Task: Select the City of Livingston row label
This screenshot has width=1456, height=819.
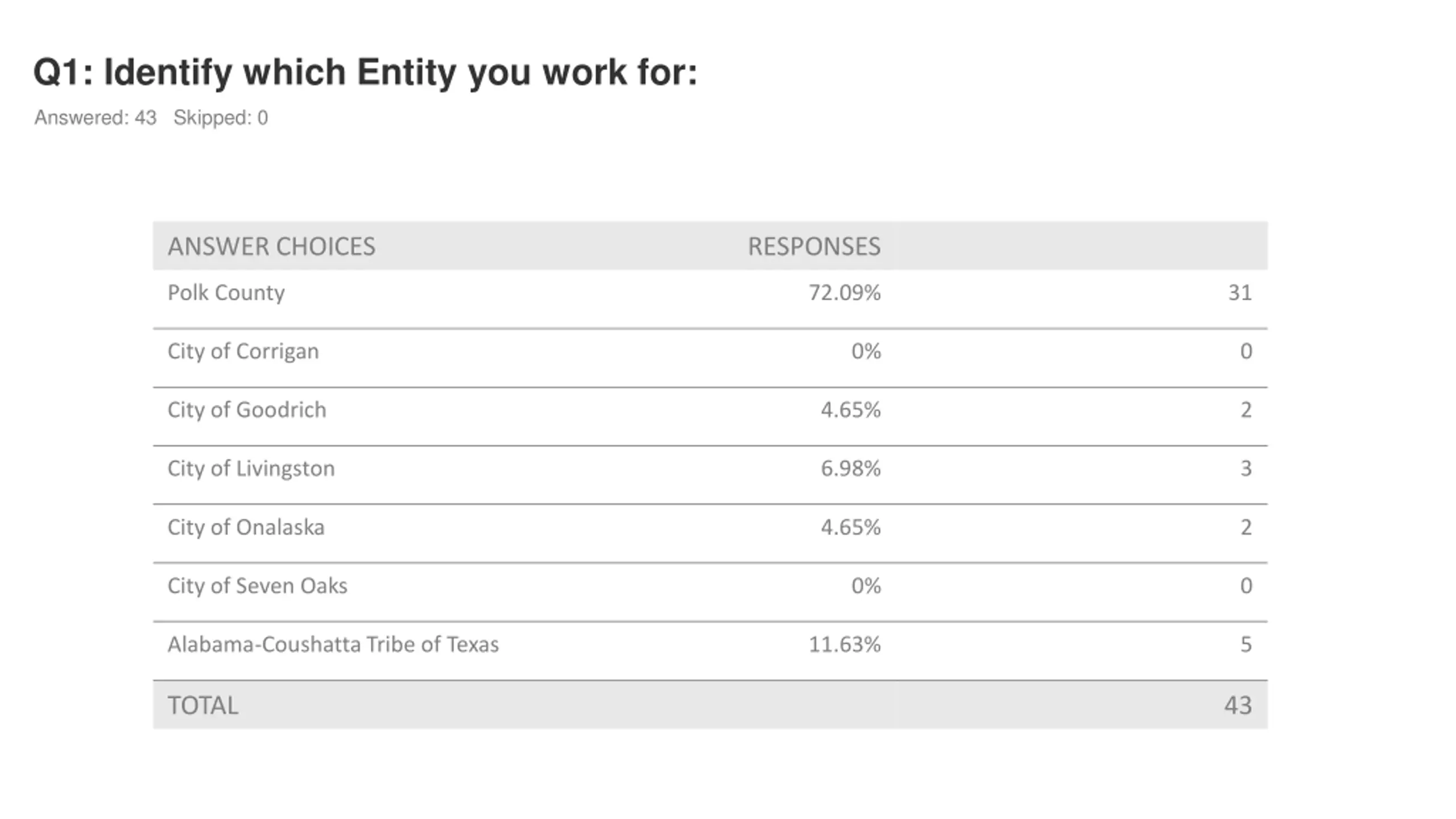Action: click(x=251, y=469)
